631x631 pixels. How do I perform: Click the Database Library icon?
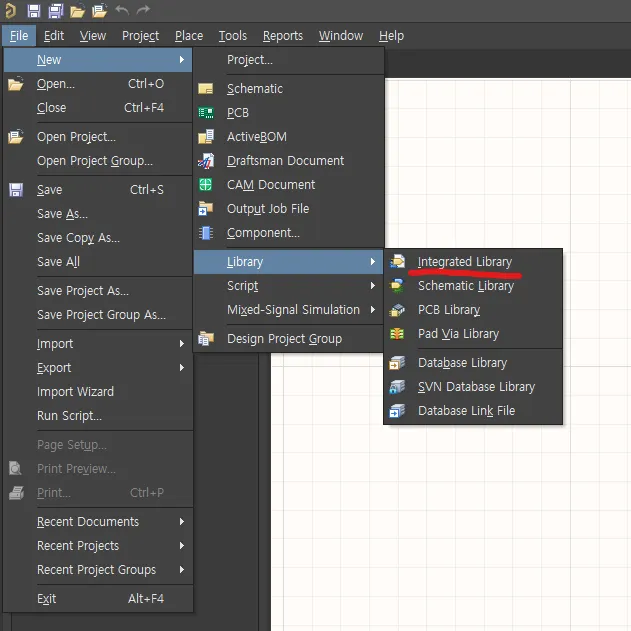click(x=397, y=363)
